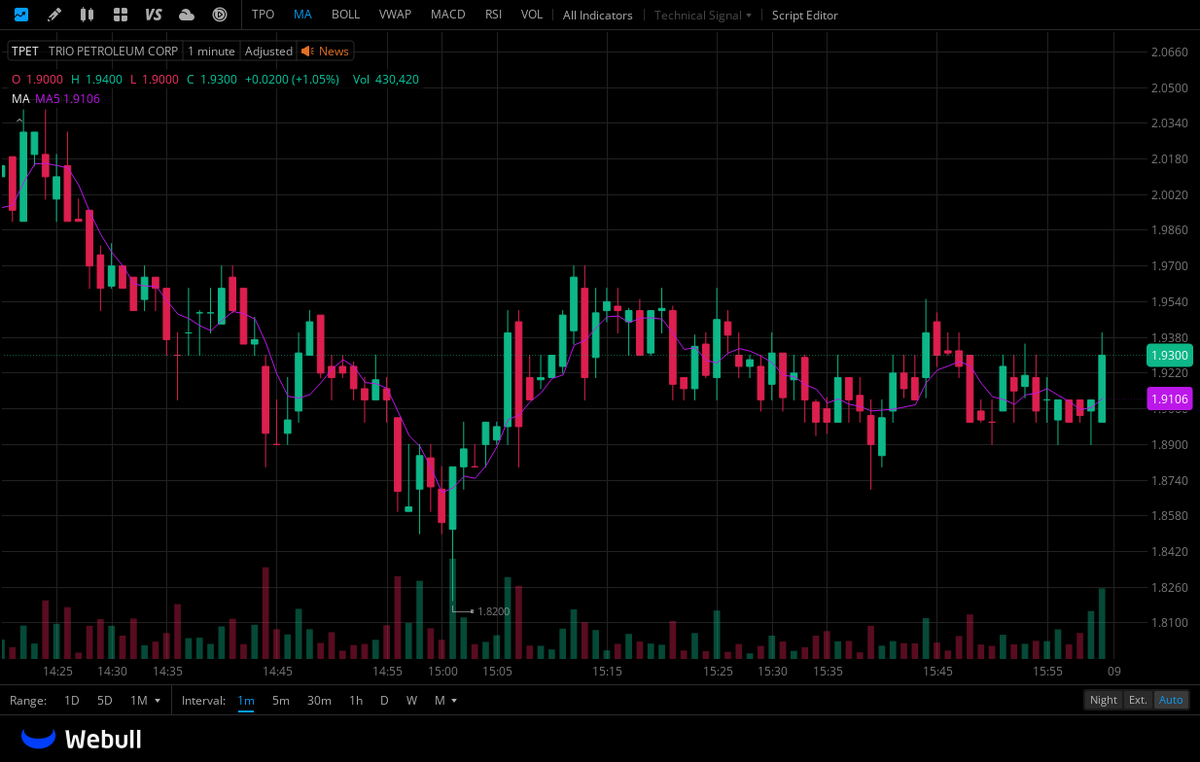Toggle the TPO indicator
Image resolution: width=1200 pixels, height=762 pixels.
(x=263, y=15)
